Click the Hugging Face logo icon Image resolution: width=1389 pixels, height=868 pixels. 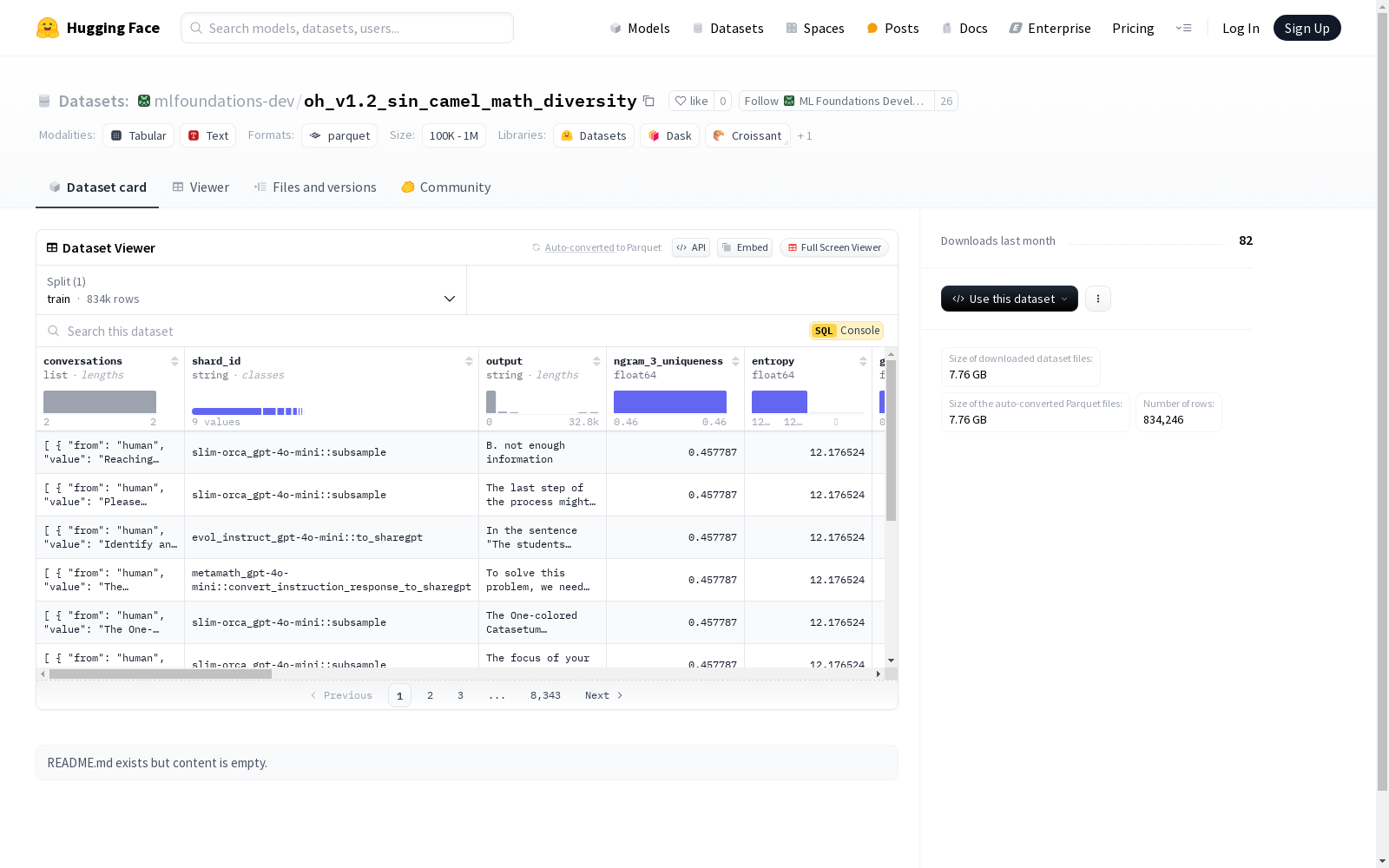coord(48,28)
